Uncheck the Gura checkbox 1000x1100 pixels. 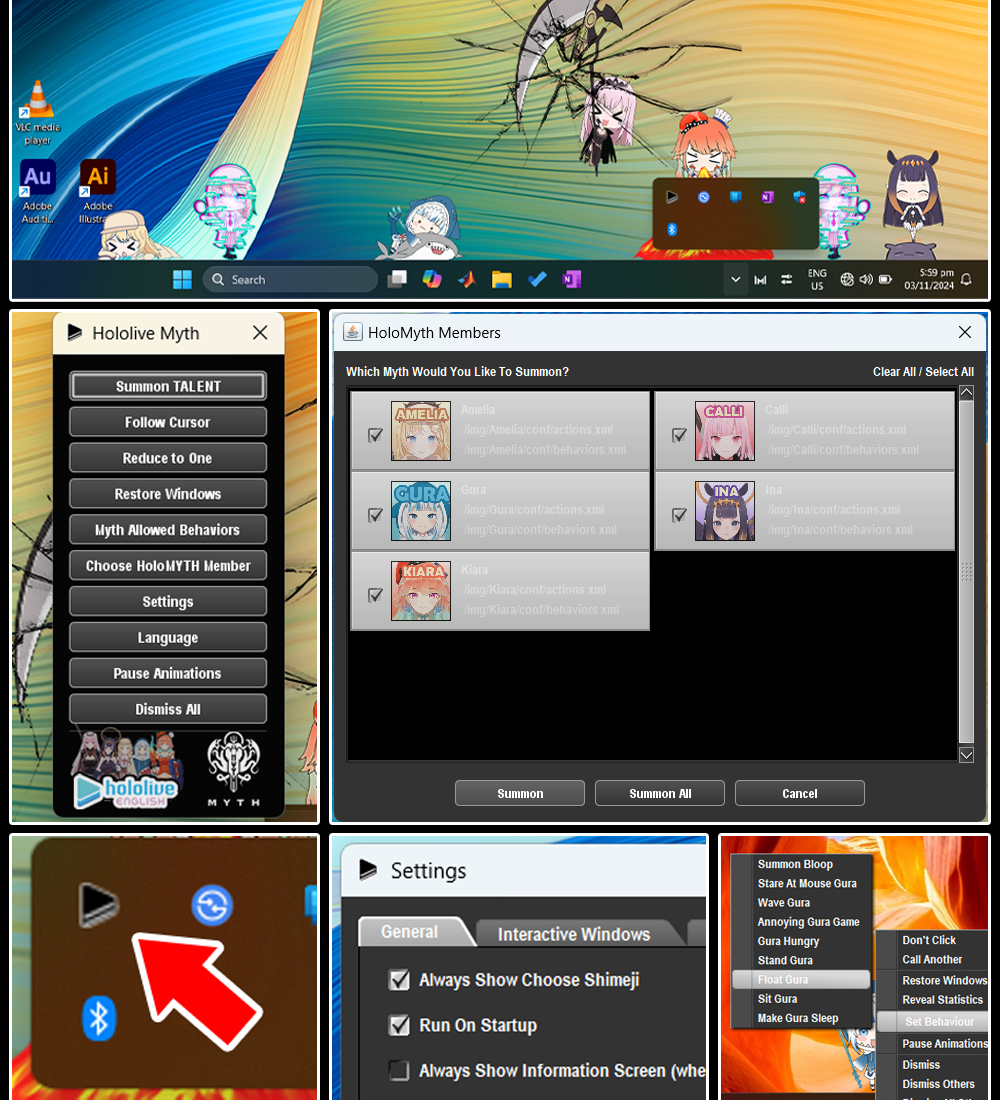(x=375, y=515)
